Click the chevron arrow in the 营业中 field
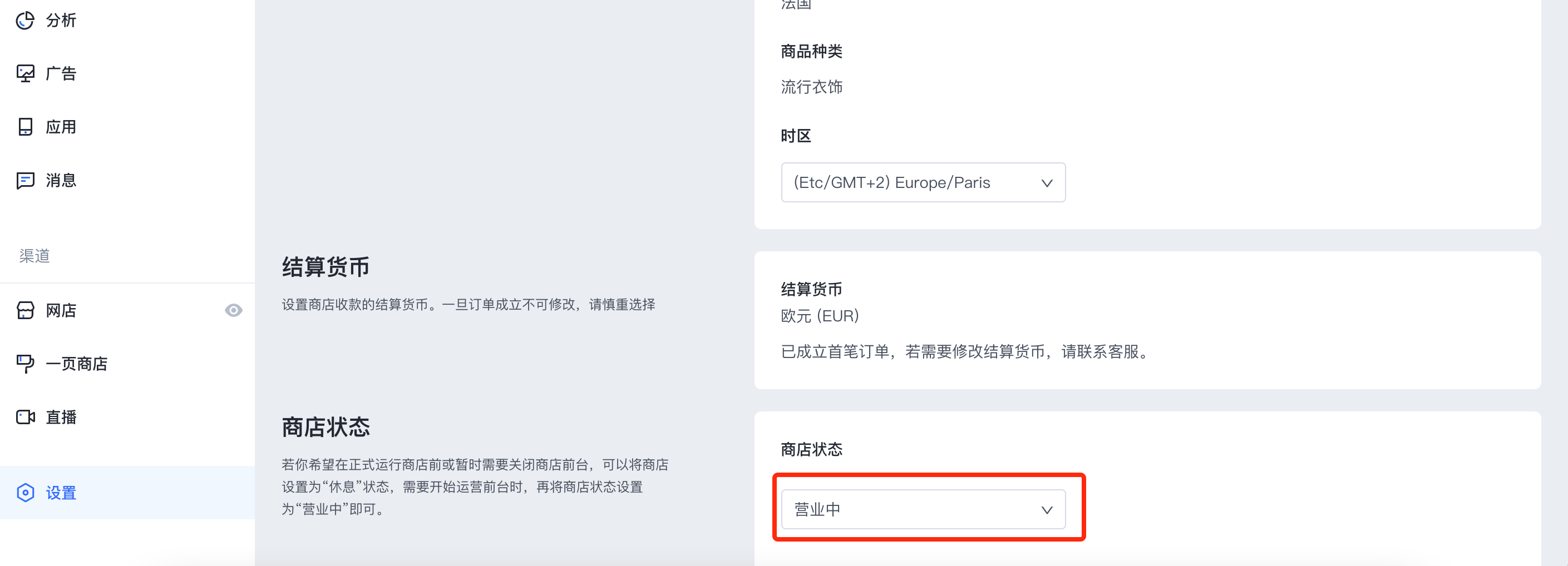Image resolution: width=1568 pixels, height=566 pixels. coord(1046,510)
